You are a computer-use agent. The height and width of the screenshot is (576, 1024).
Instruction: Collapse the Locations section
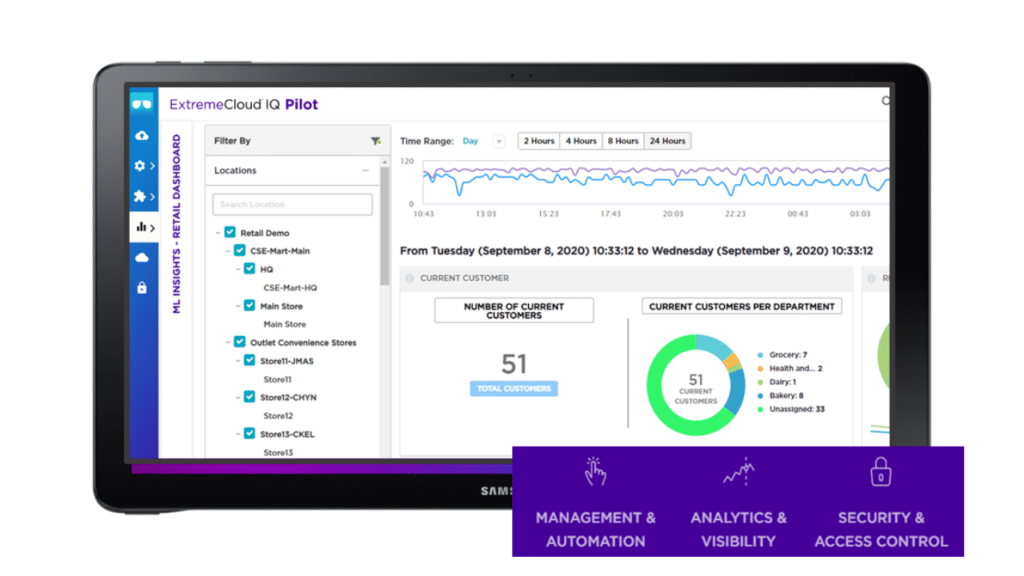(x=365, y=170)
